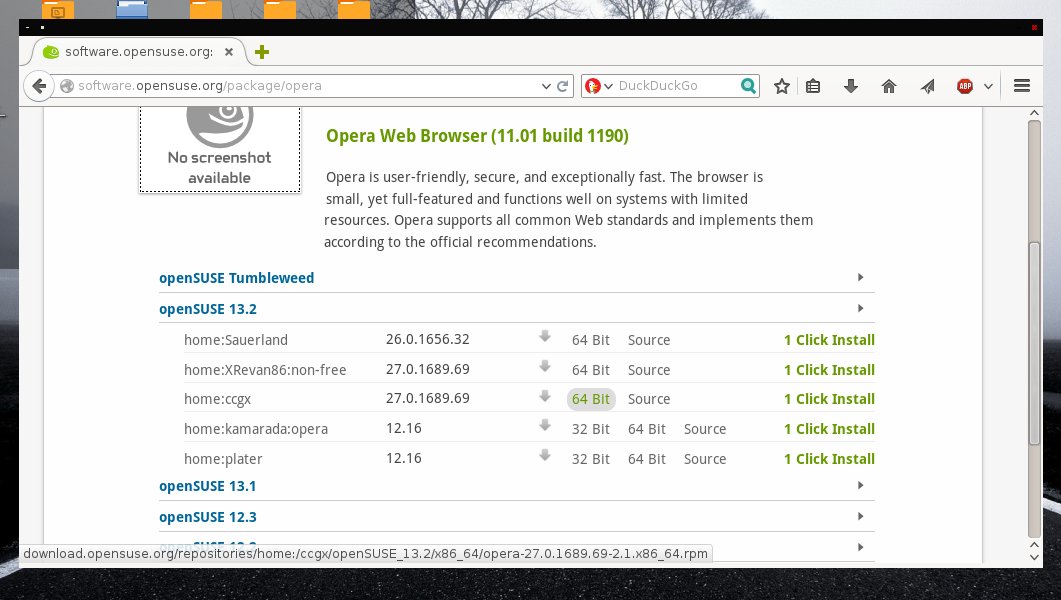Open the URL history dropdown arrow
The image size is (1061, 600).
(x=546, y=86)
